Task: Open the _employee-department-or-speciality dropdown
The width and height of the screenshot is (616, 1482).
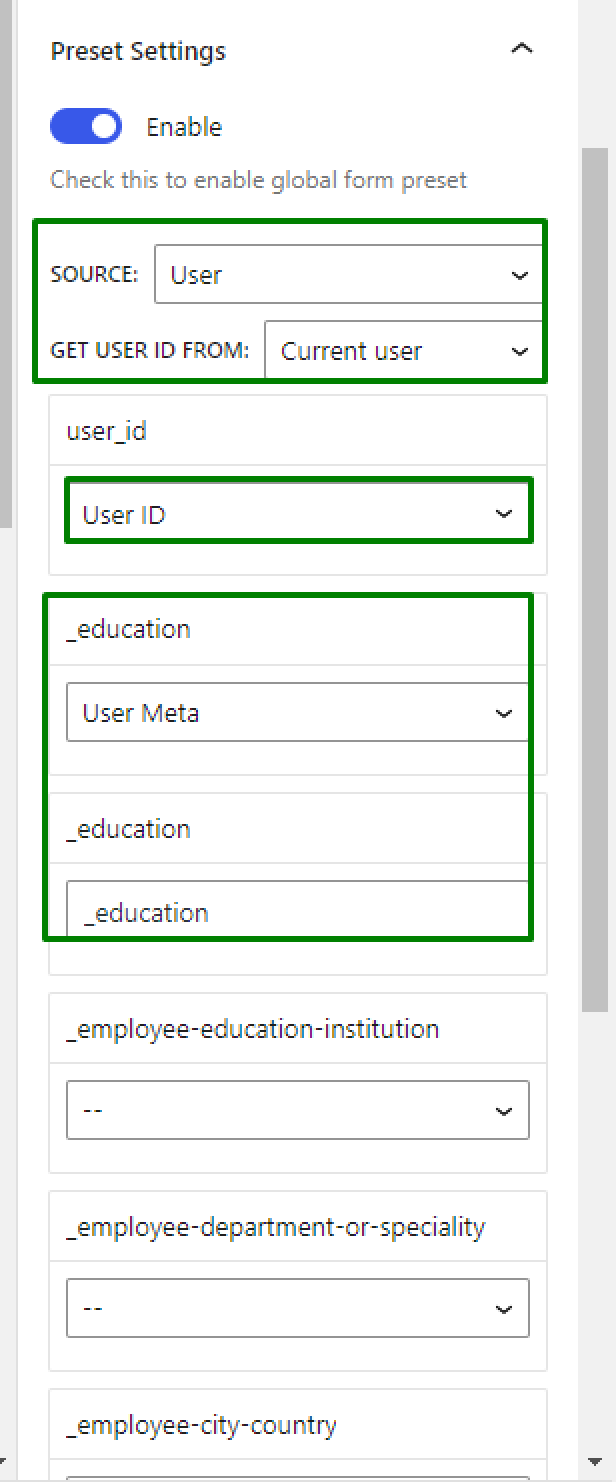Action: (x=298, y=1309)
